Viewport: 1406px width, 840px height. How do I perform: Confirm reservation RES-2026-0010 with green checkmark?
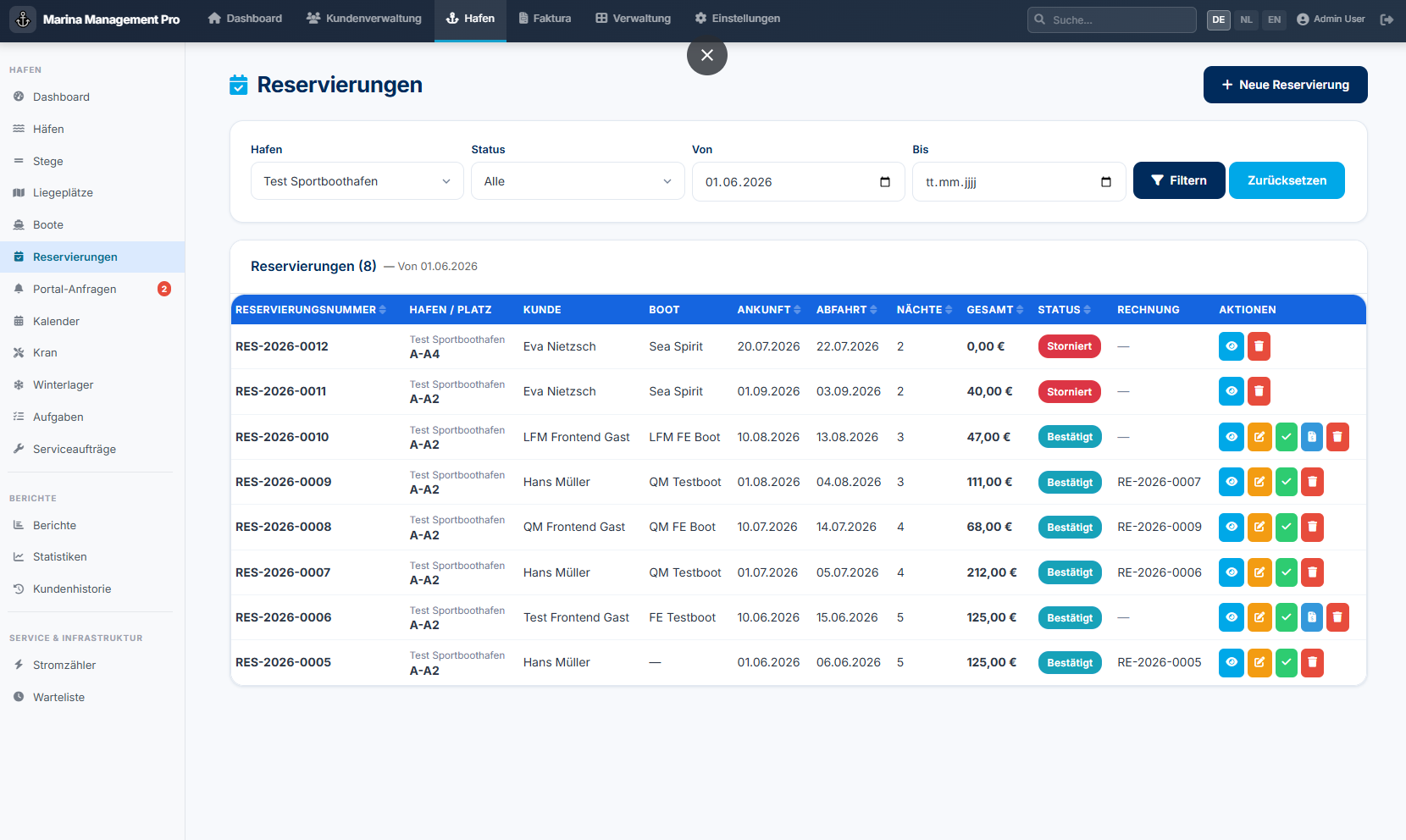tap(1287, 437)
